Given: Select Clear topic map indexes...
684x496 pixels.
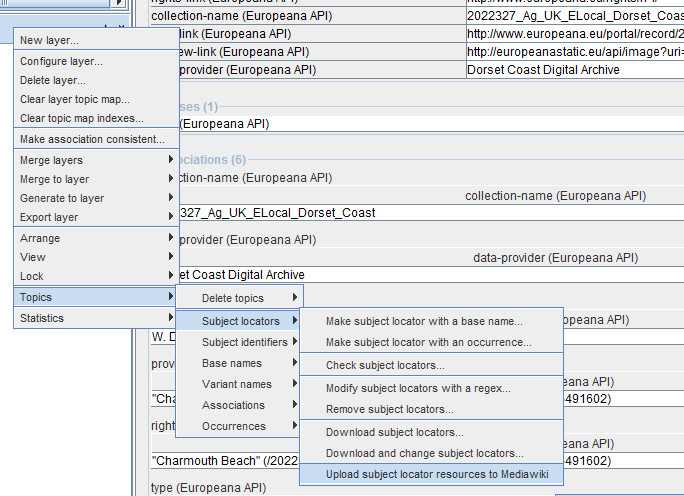Looking at the screenshot, I should click(x=96, y=118).
